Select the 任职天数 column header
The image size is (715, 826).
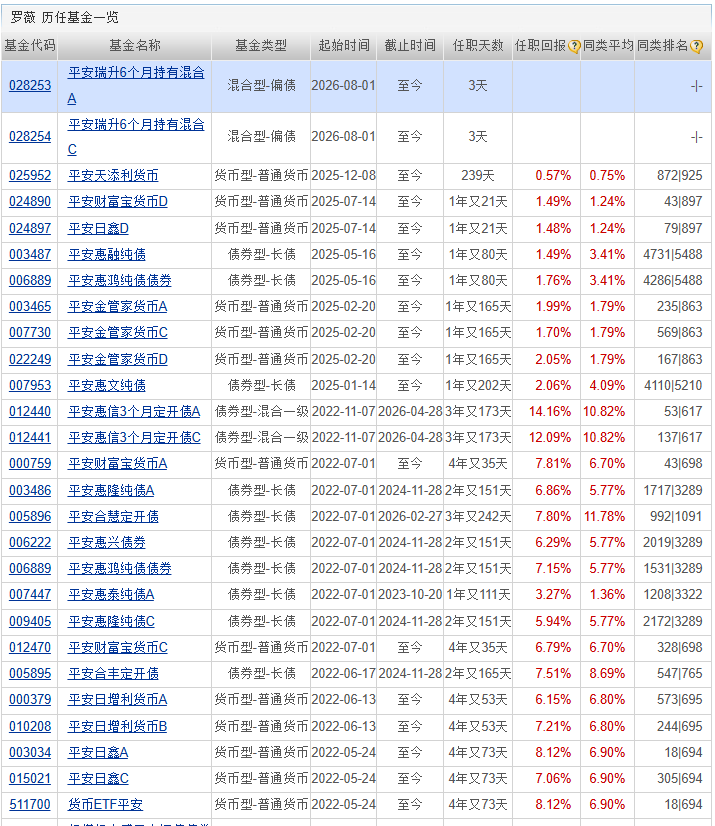pos(478,46)
